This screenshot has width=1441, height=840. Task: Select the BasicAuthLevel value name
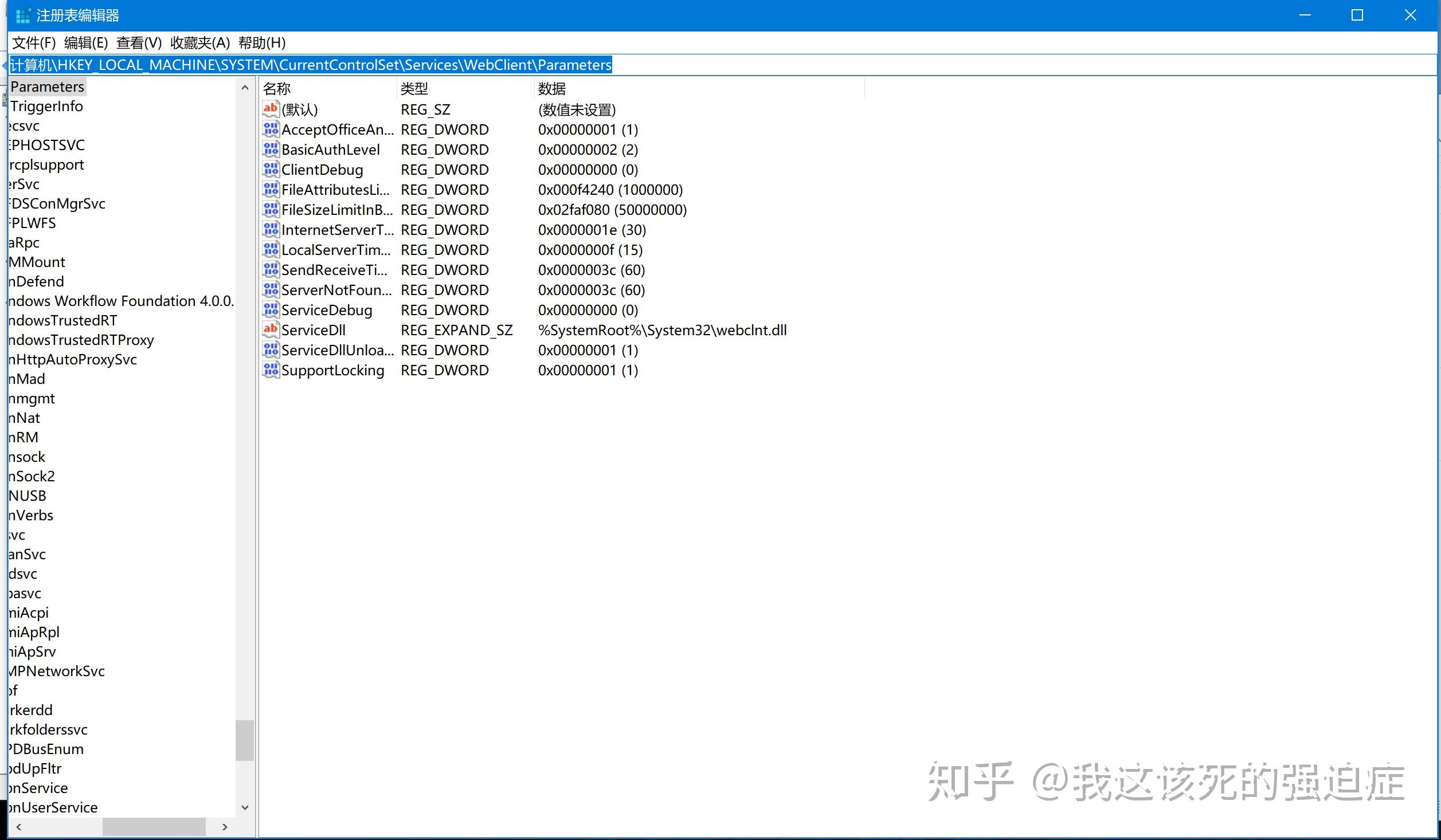pos(331,150)
